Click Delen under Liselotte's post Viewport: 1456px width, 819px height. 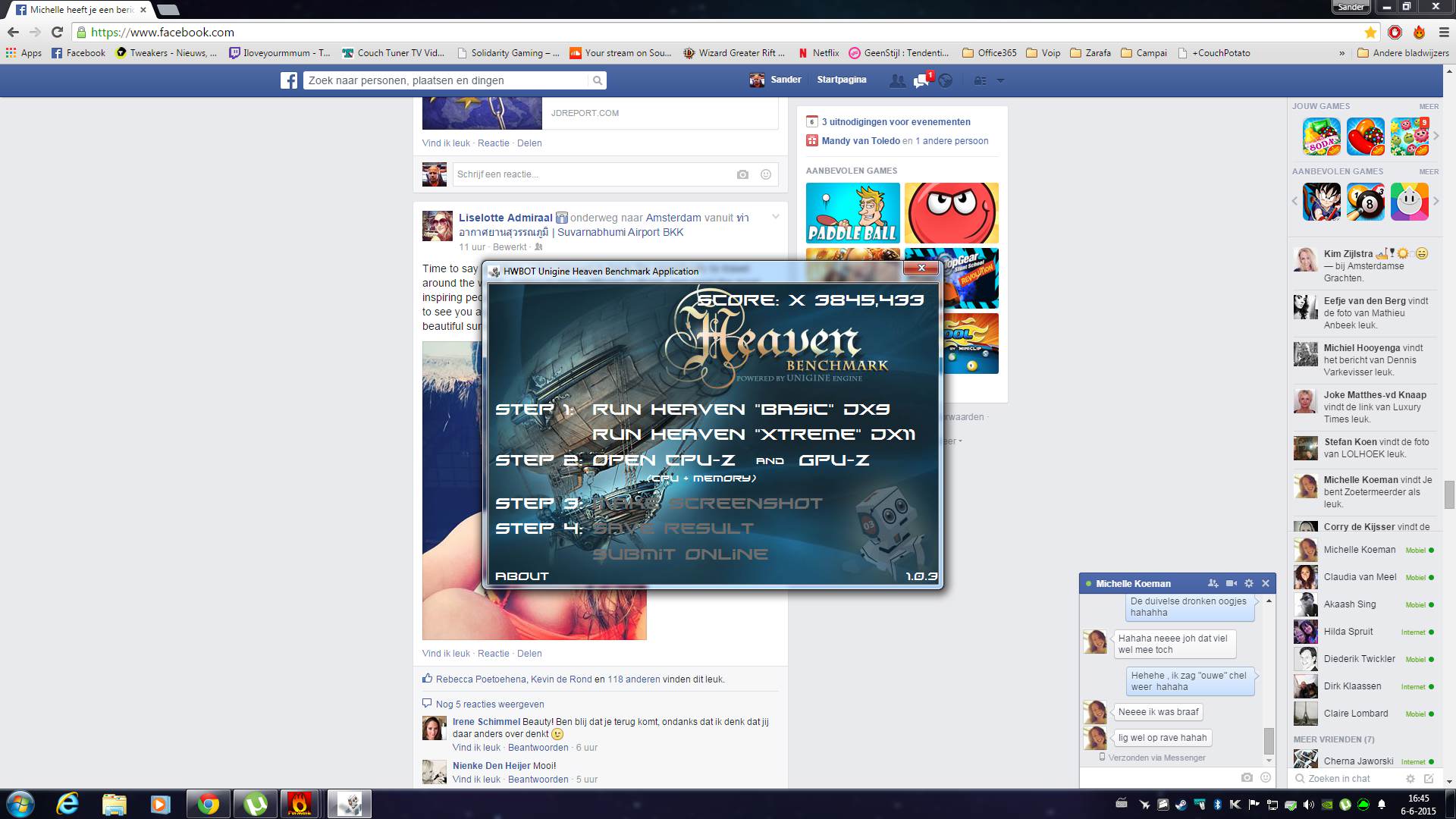pos(529,654)
